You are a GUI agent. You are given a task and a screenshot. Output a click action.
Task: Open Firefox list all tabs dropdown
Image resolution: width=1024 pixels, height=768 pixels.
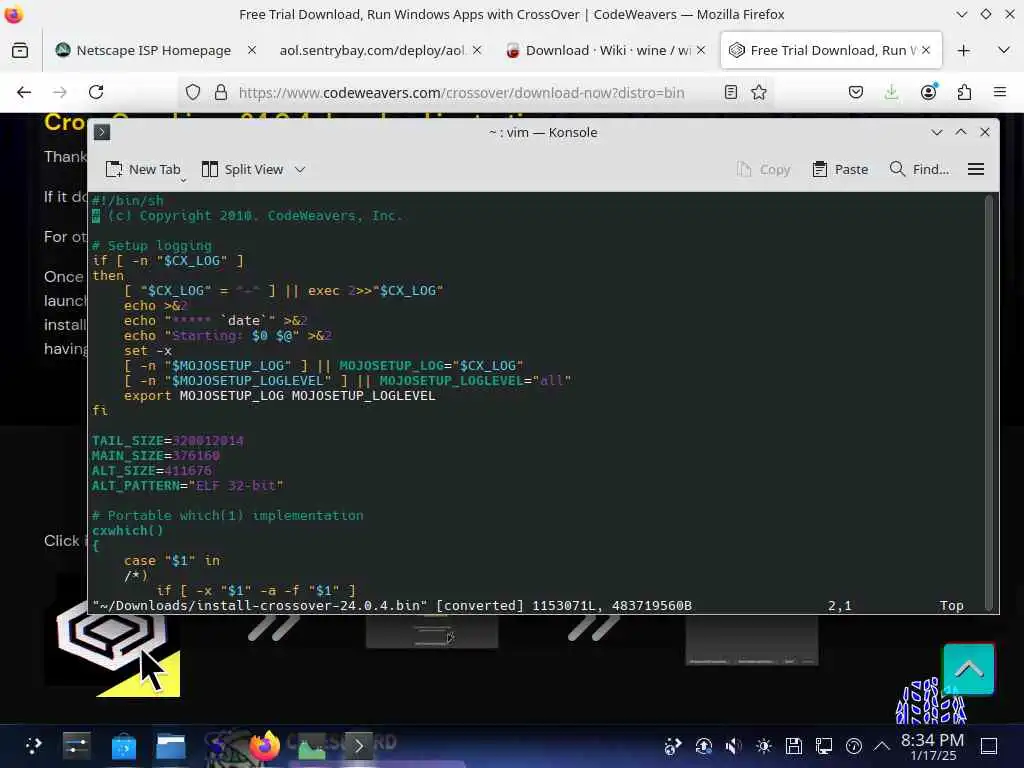1004,50
